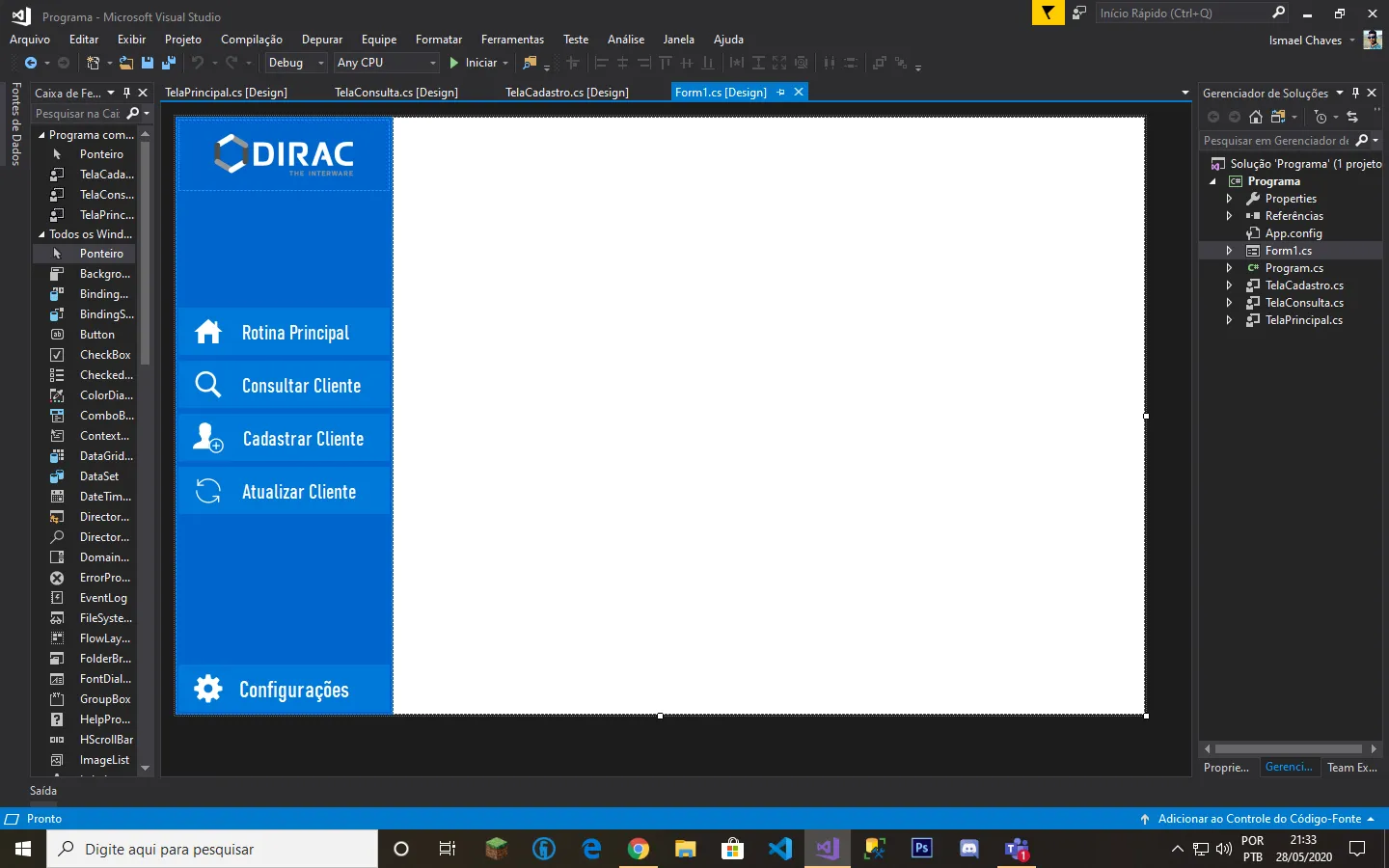1389x868 pixels.
Task: Click Adicionar ao Controle do Código-Fonte
Action: click(x=1259, y=819)
